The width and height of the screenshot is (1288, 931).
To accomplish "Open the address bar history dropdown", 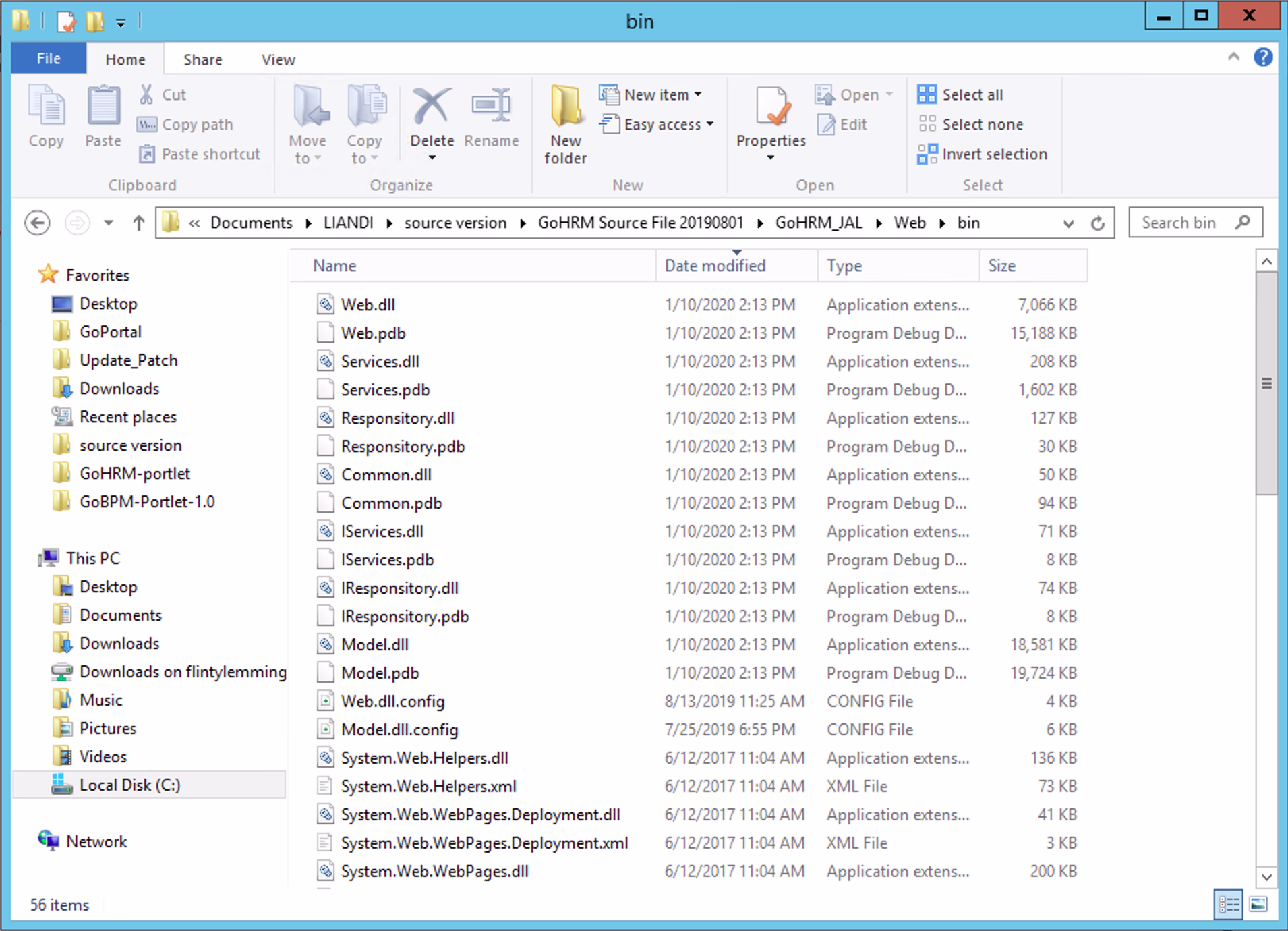I will [1068, 223].
